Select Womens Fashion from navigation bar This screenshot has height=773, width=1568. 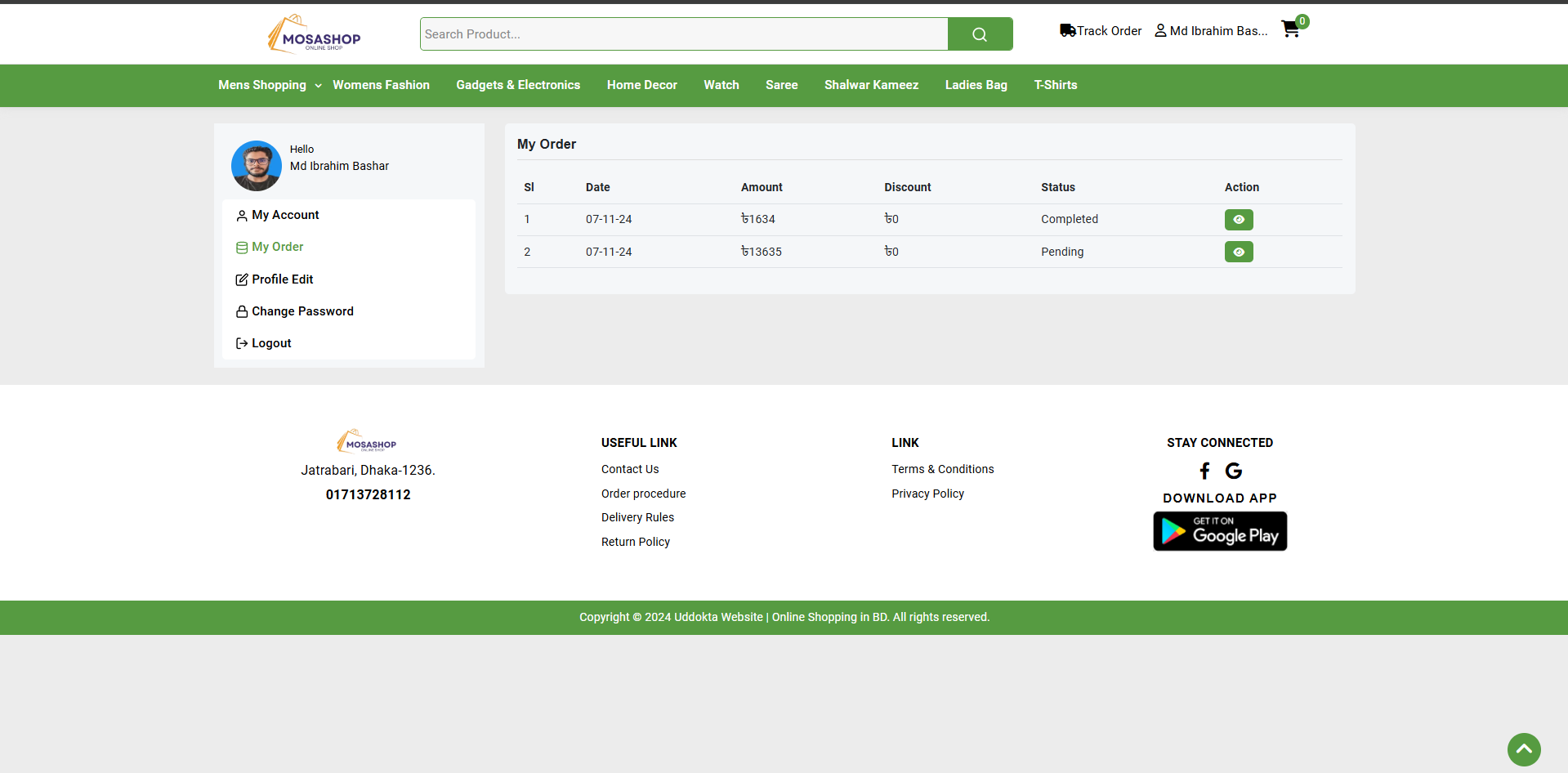381,85
